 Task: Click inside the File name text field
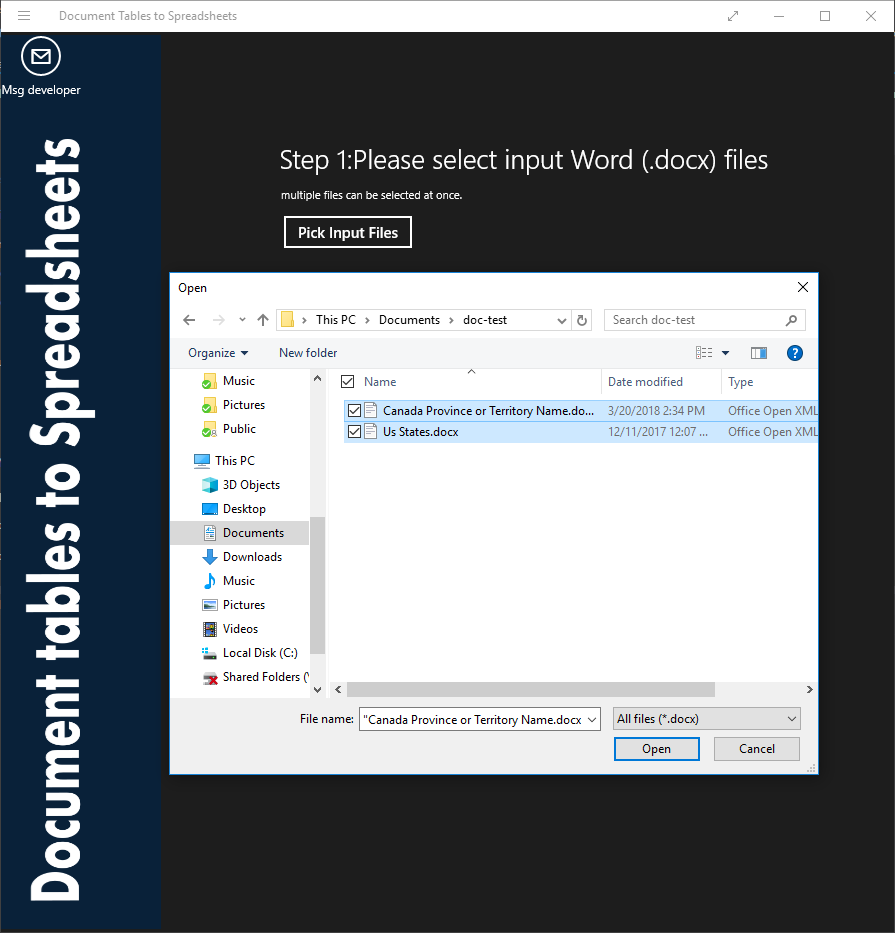pos(470,718)
